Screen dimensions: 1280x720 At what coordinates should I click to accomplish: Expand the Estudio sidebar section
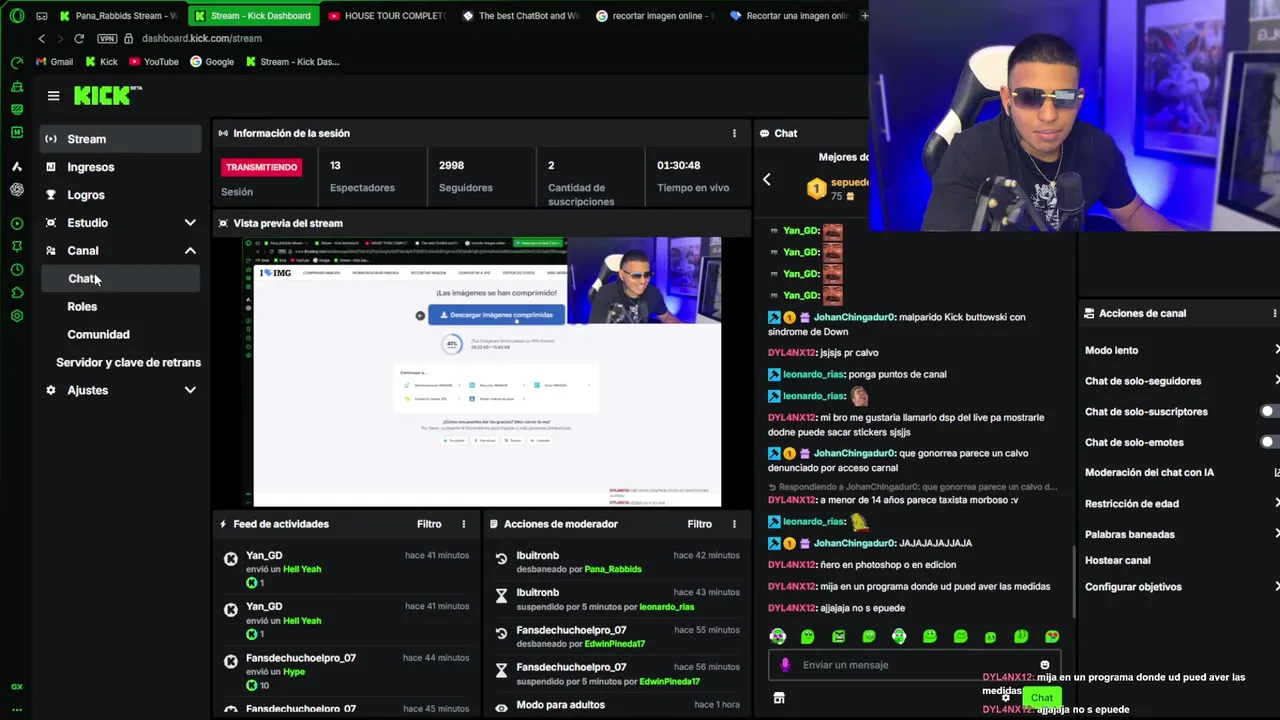190,223
